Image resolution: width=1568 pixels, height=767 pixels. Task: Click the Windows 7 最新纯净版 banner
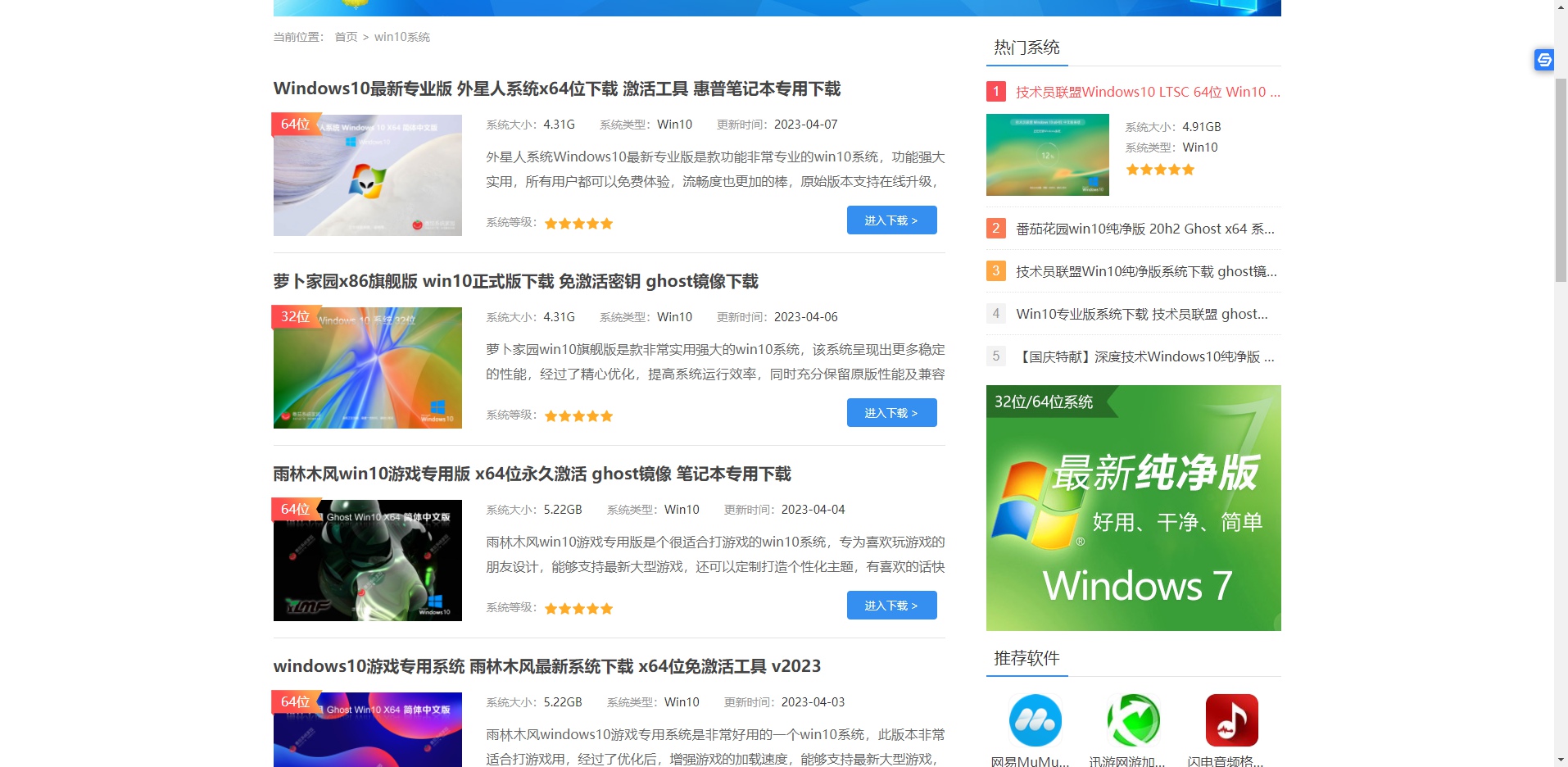tap(1133, 508)
